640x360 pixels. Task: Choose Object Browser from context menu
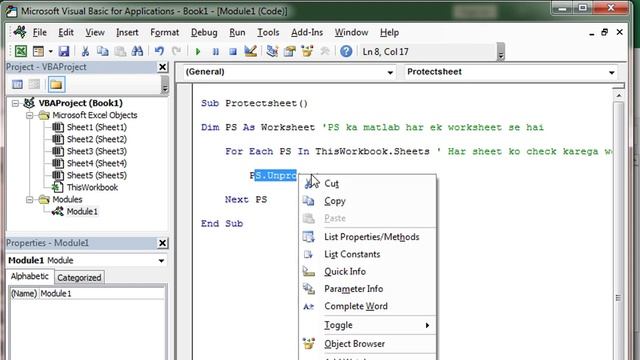click(x=367, y=344)
